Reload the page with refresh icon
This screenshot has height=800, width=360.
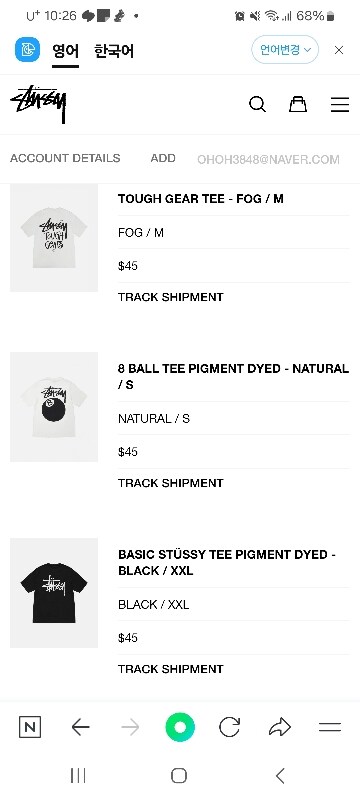229,727
